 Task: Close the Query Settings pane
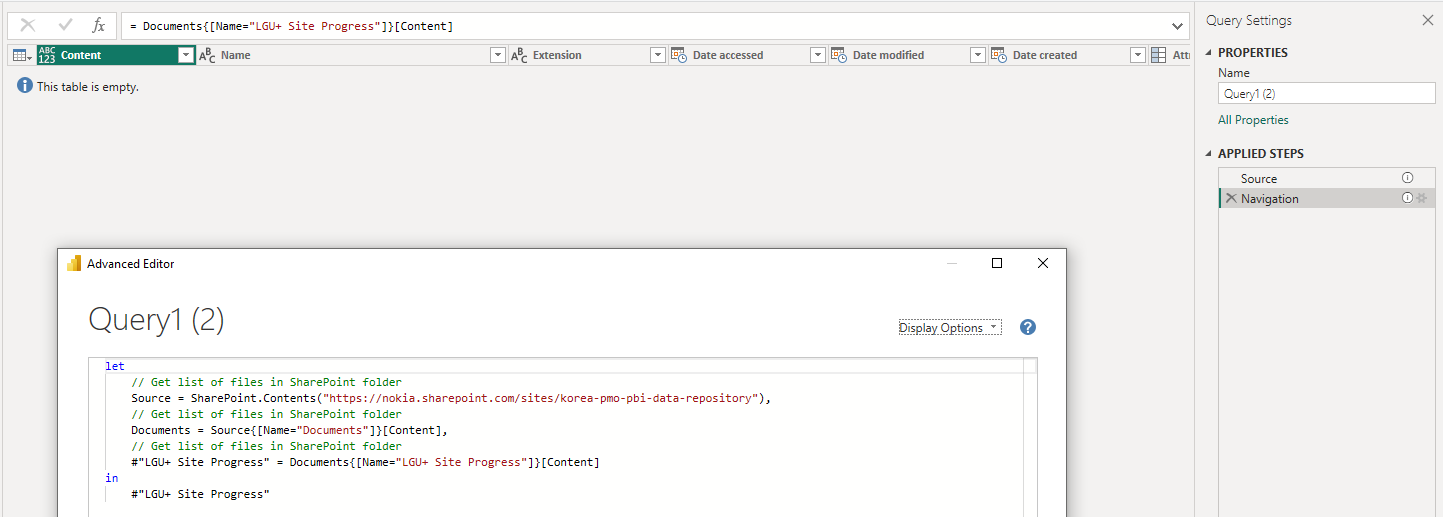[x=1427, y=20]
